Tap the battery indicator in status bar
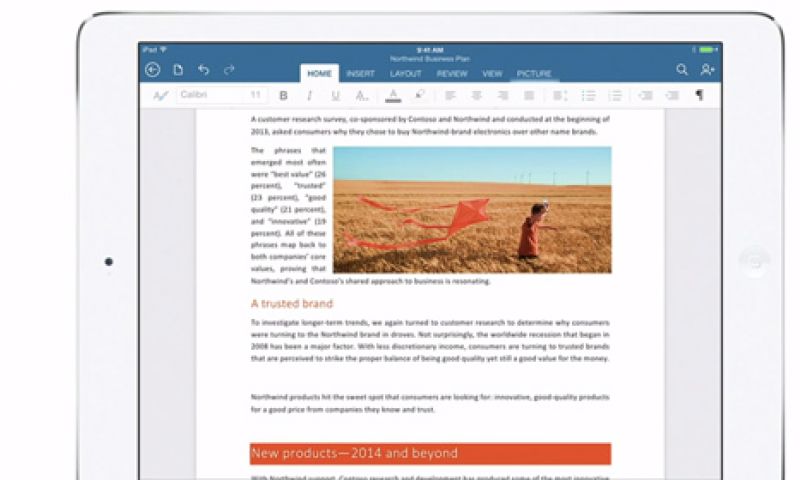 tap(709, 50)
